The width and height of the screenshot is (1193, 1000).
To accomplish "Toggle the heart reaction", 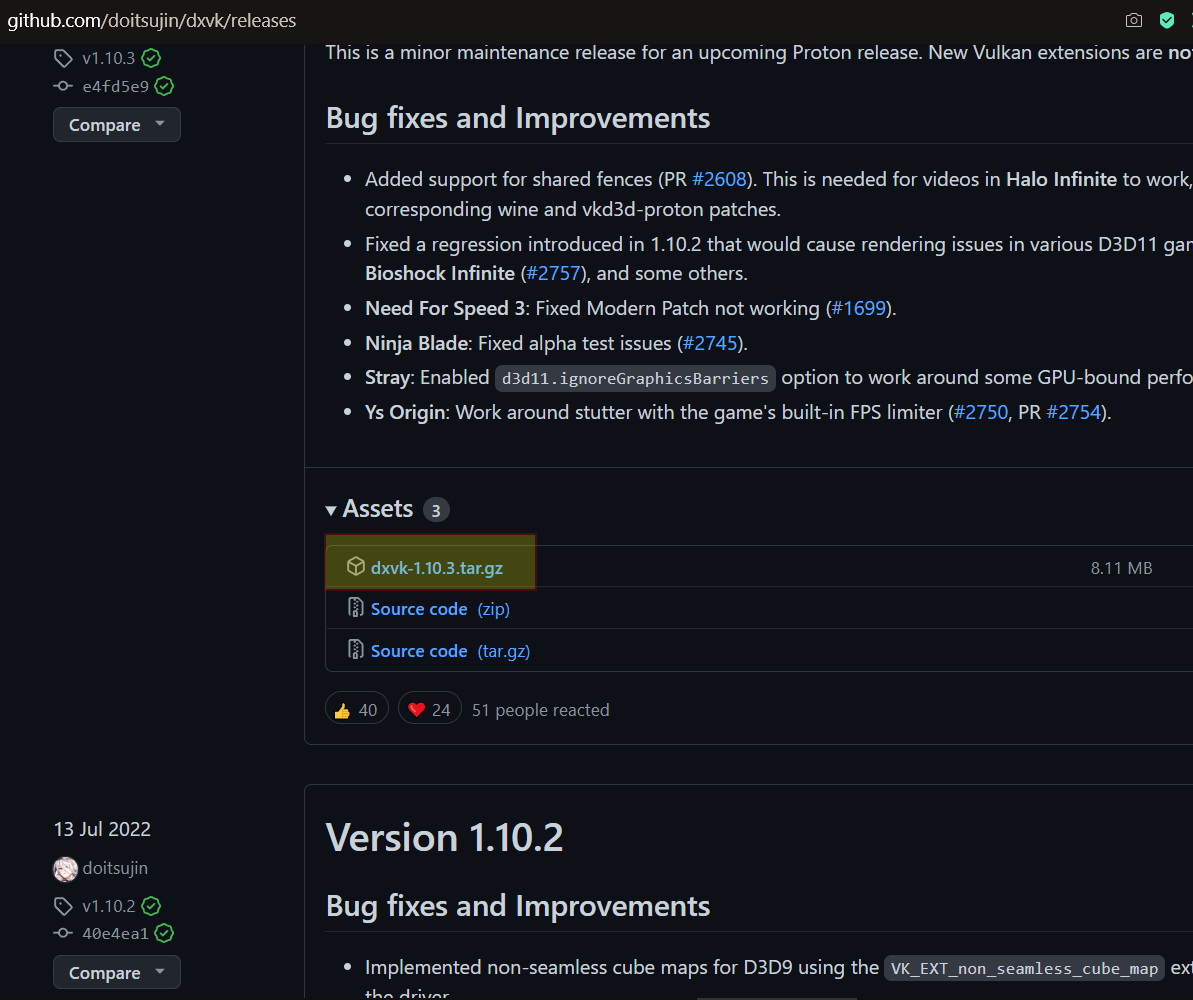I will (x=429, y=709).
